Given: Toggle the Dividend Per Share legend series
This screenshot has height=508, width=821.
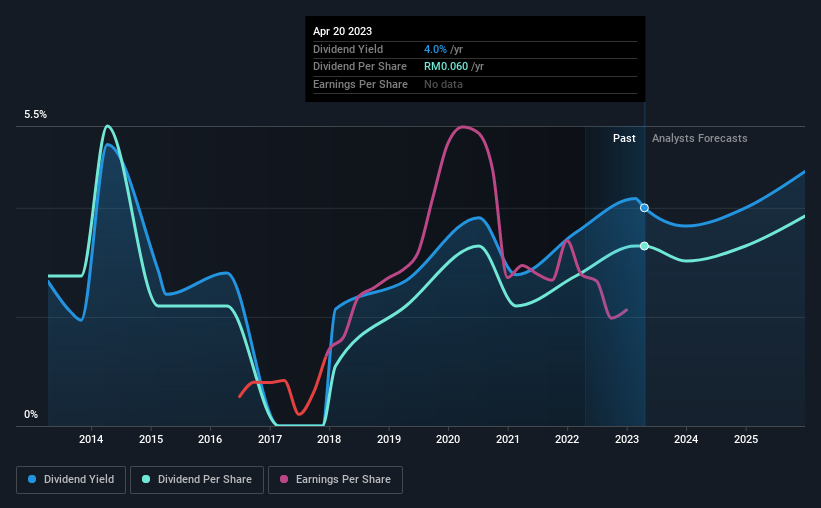Looking at the screenshot, I should click(x=197, y=480).
